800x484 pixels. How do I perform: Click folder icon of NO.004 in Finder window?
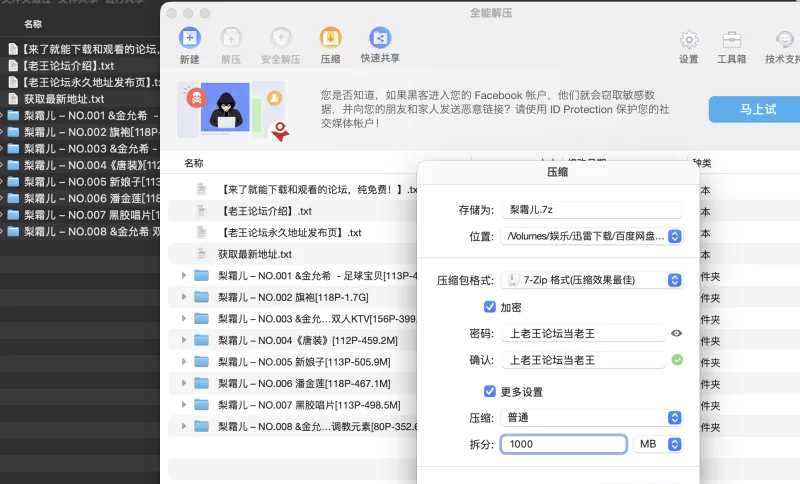point(14,165)
